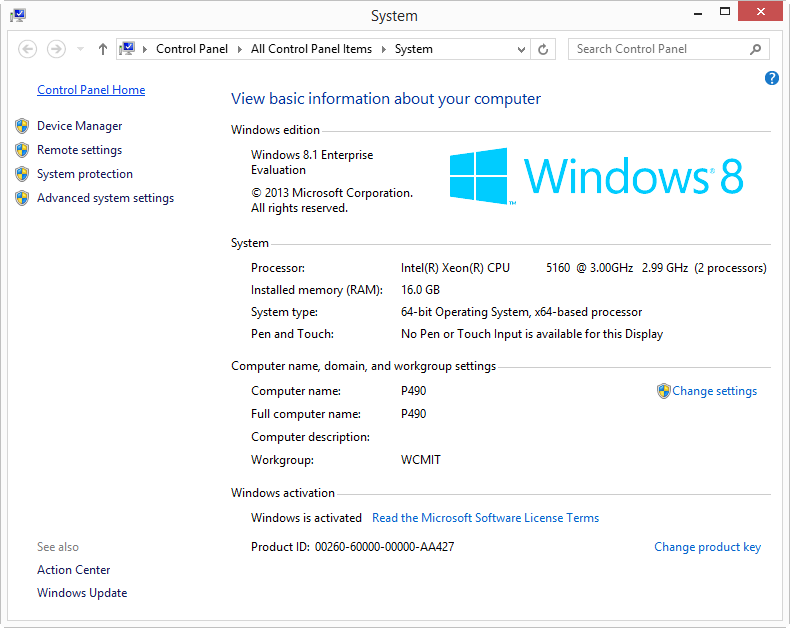Screen dimensions: 790x628
Task: Expand the chevron after Control Panel breadcrumb
Action: (x=240, y=49)
